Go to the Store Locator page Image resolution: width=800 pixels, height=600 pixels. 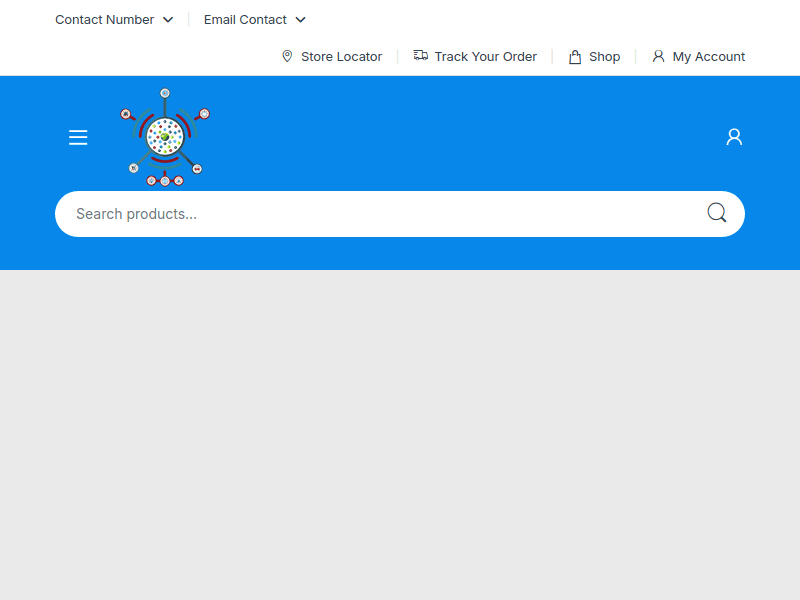[341, 57]
